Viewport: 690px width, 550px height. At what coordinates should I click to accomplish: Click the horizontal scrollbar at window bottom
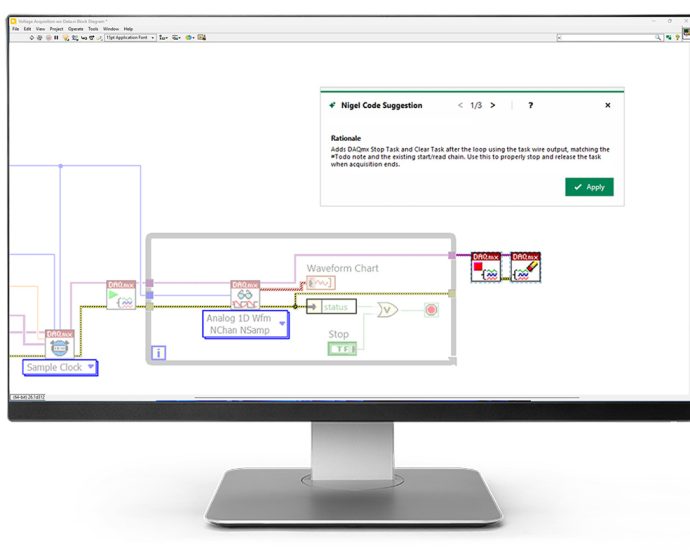pos(387,398)
